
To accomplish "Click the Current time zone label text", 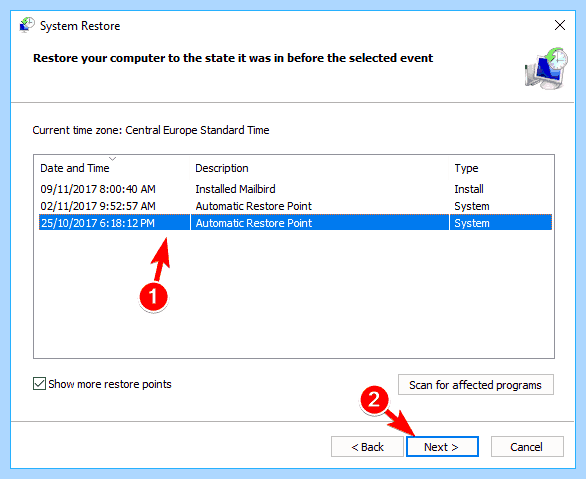I will point(151,130).
